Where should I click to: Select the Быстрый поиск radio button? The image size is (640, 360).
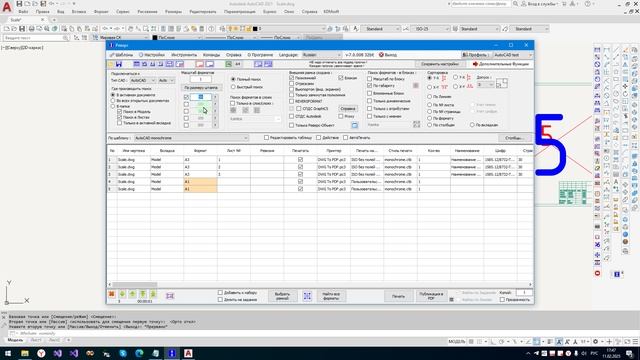(233, 87)
